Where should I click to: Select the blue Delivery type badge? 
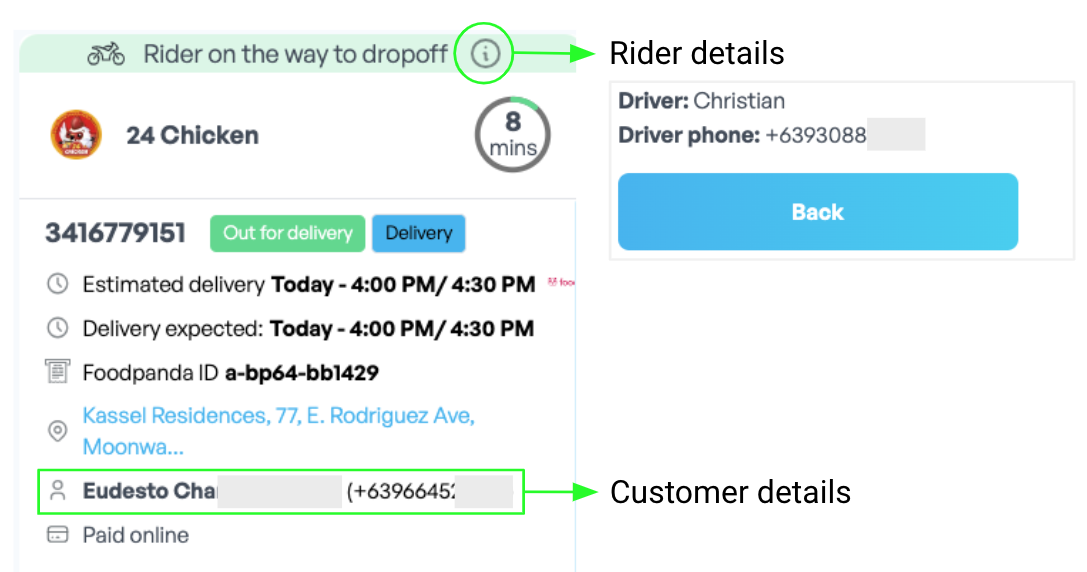tap(419, 233)
